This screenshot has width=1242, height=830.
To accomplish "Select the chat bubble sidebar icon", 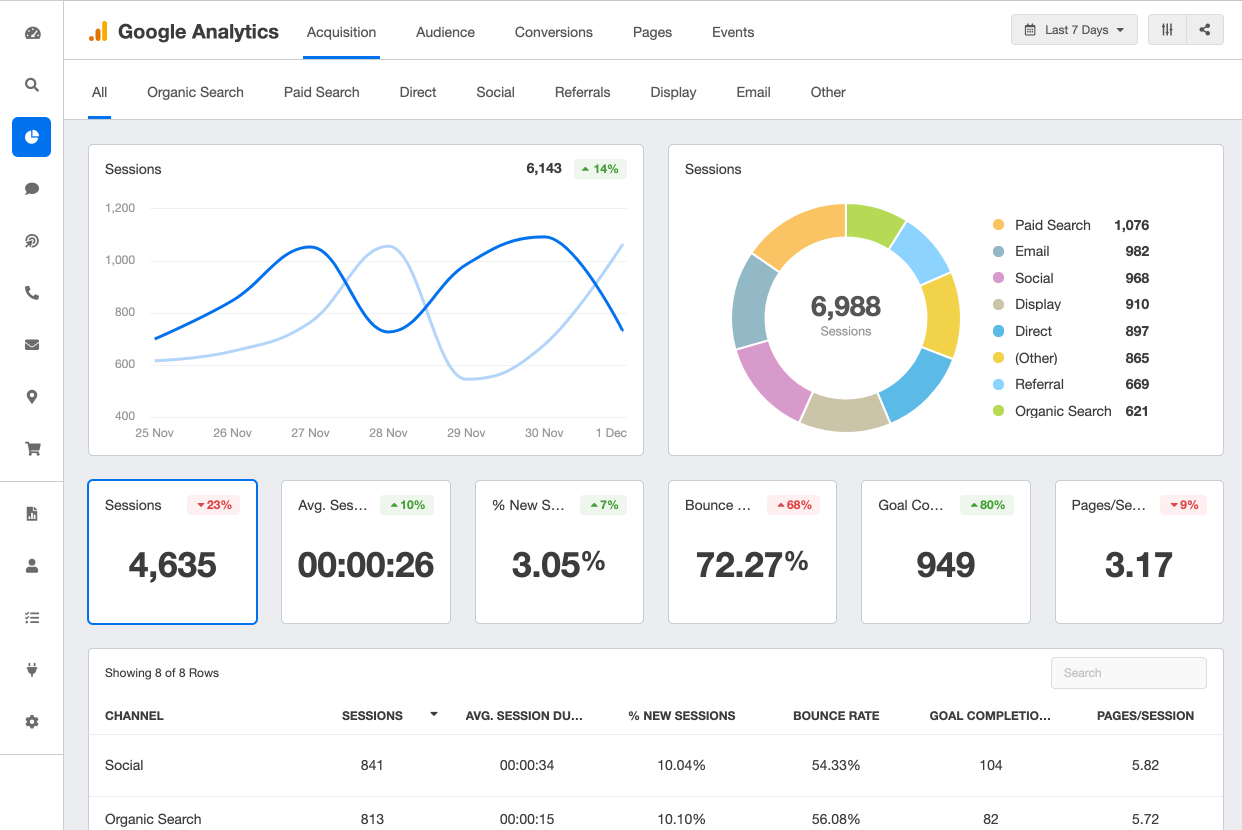I will tap(32, 189).
